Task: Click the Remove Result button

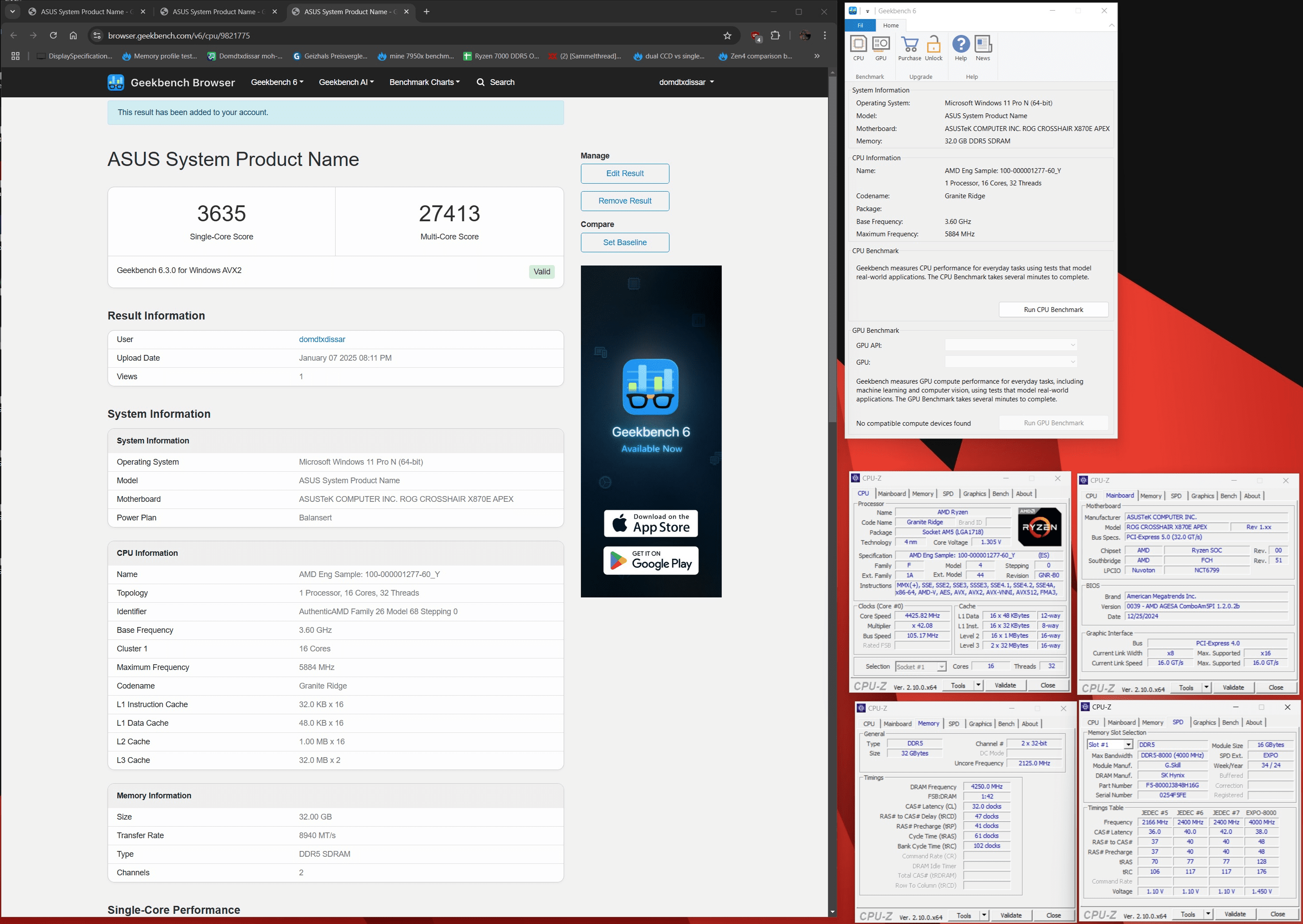Action: coord(624,201)
